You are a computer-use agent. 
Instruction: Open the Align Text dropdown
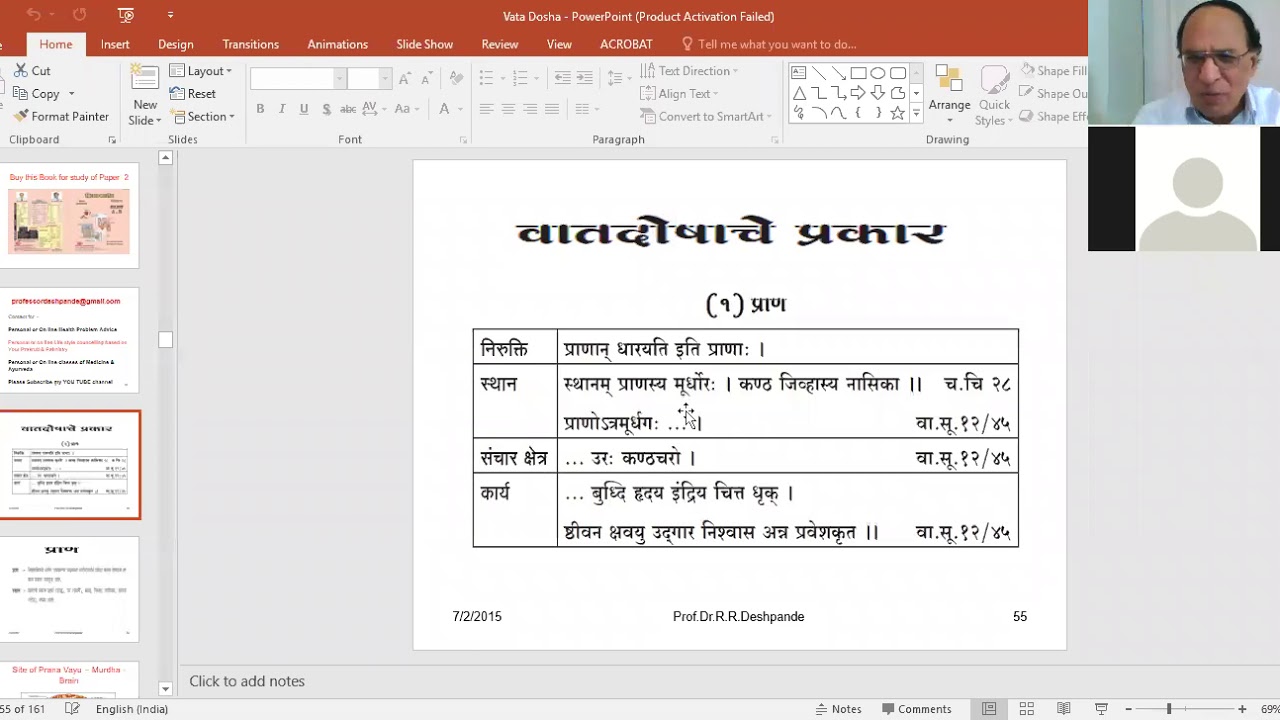(680, 93)
